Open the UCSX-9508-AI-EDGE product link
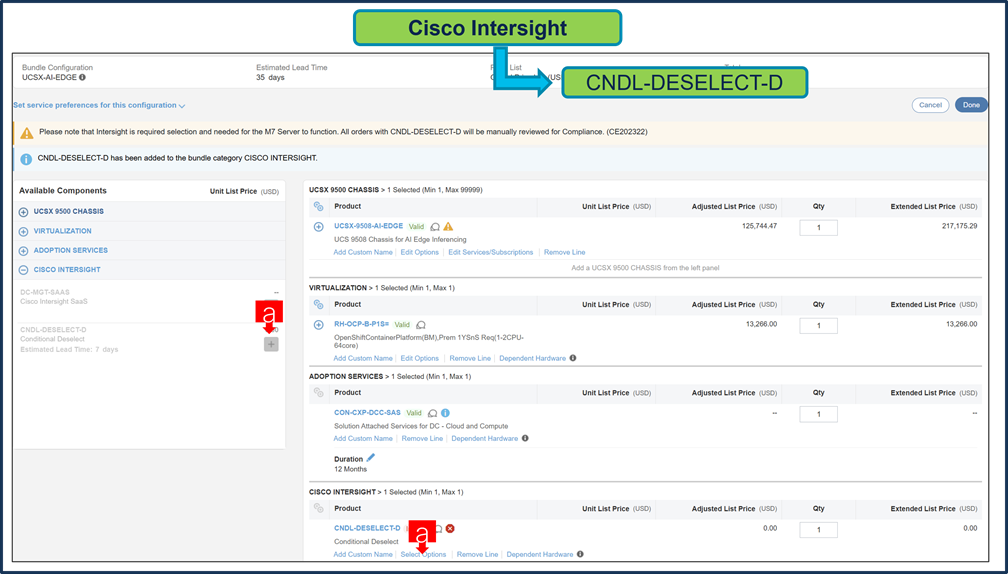 tap(368, 226)
